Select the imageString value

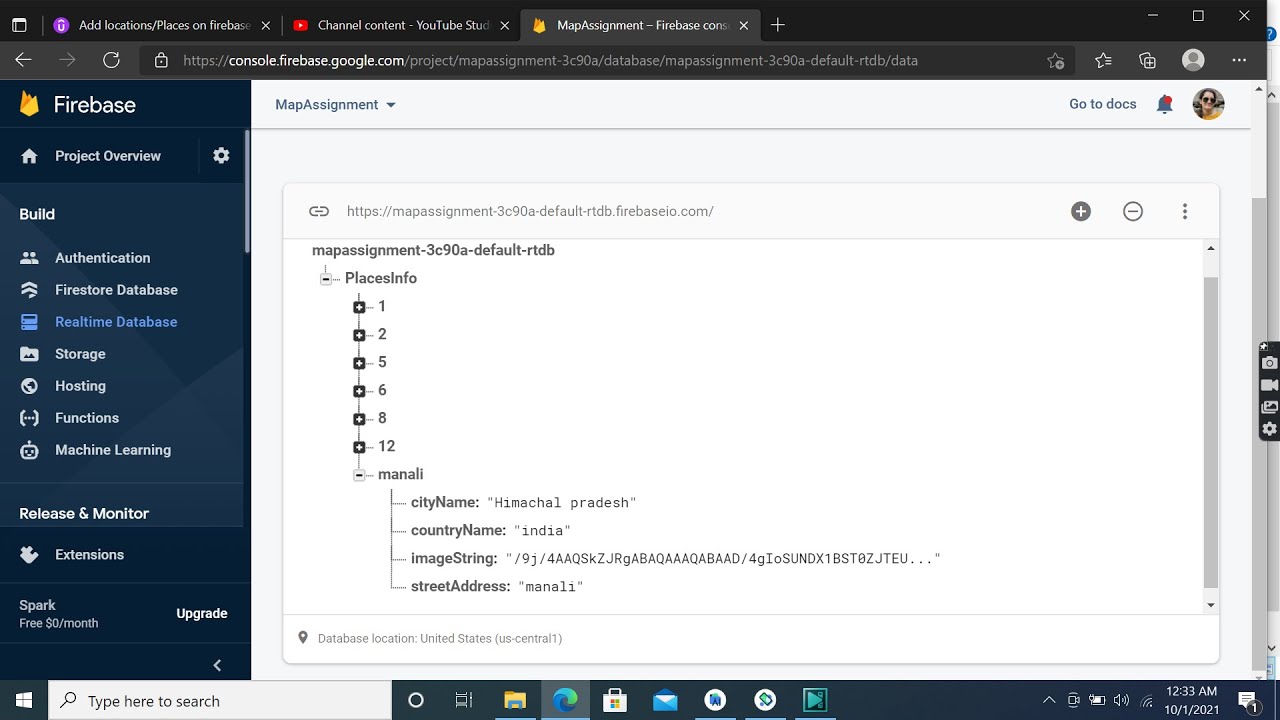coord(723,559)
